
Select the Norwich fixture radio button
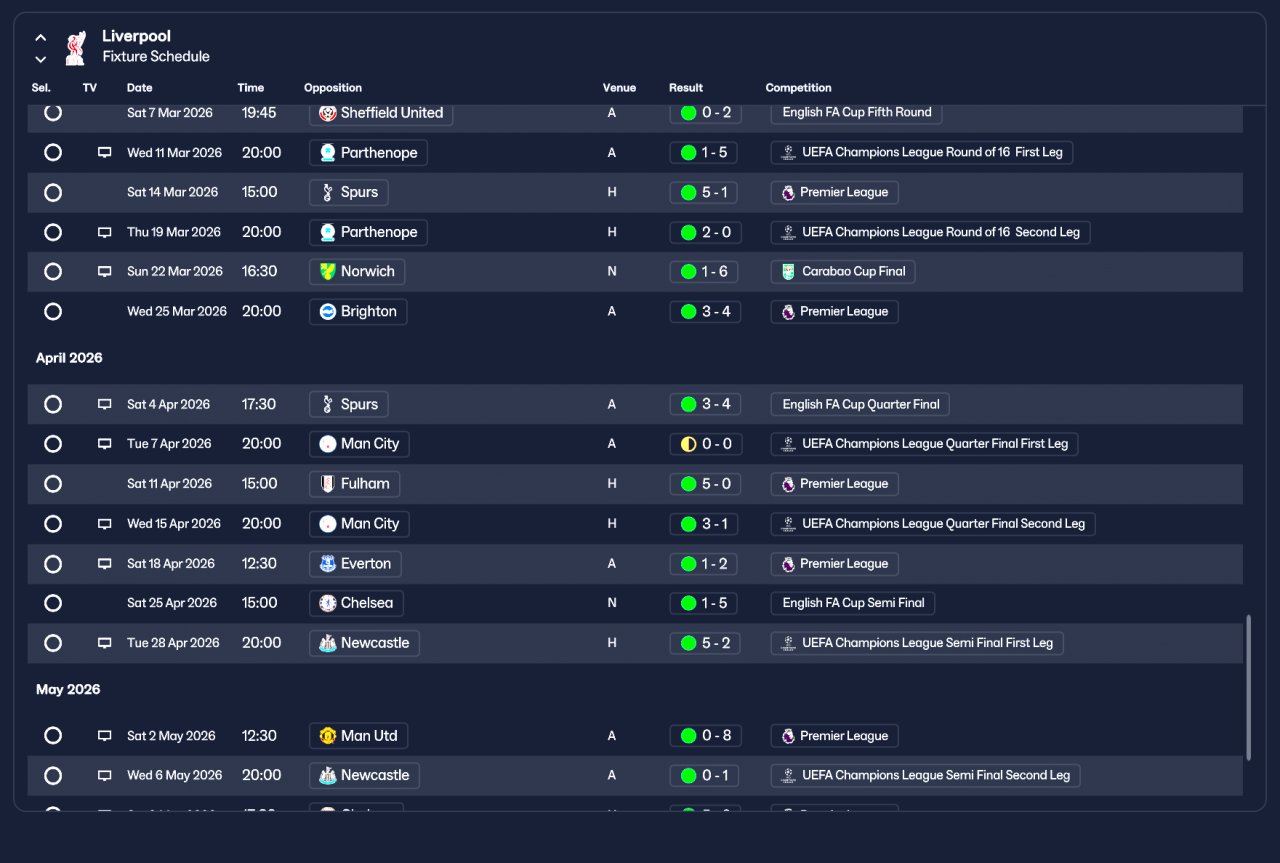pyautogui.click(x=53, y=272)
